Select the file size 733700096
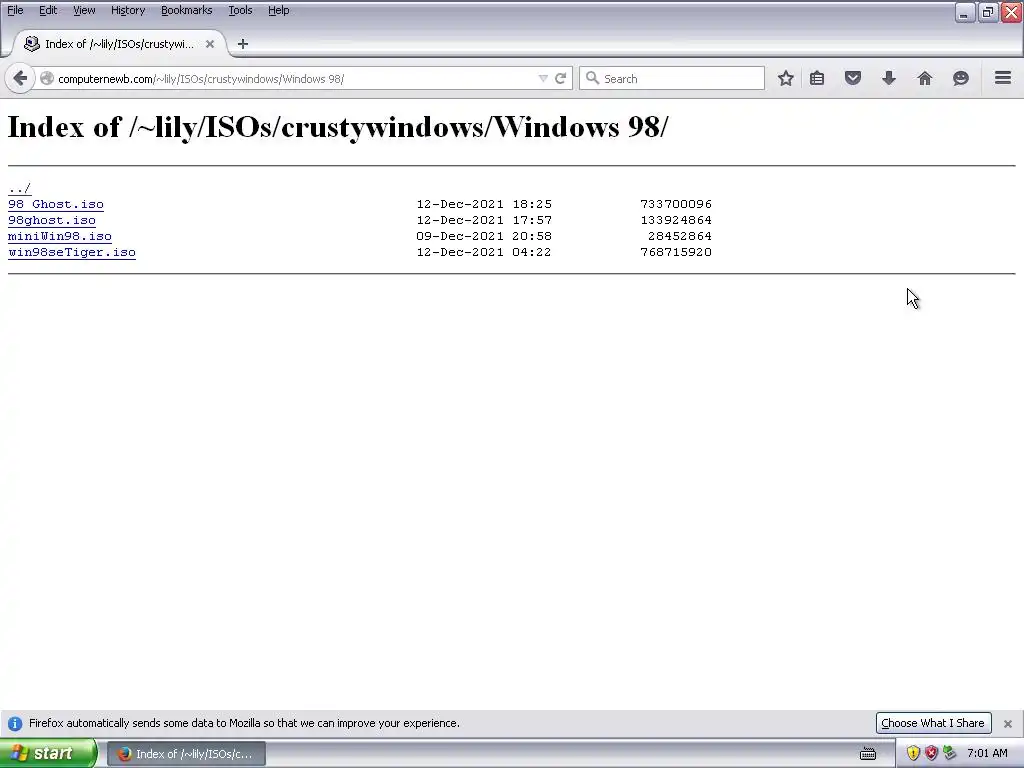This screenshot has height=768, width=1024. (676, 204)
